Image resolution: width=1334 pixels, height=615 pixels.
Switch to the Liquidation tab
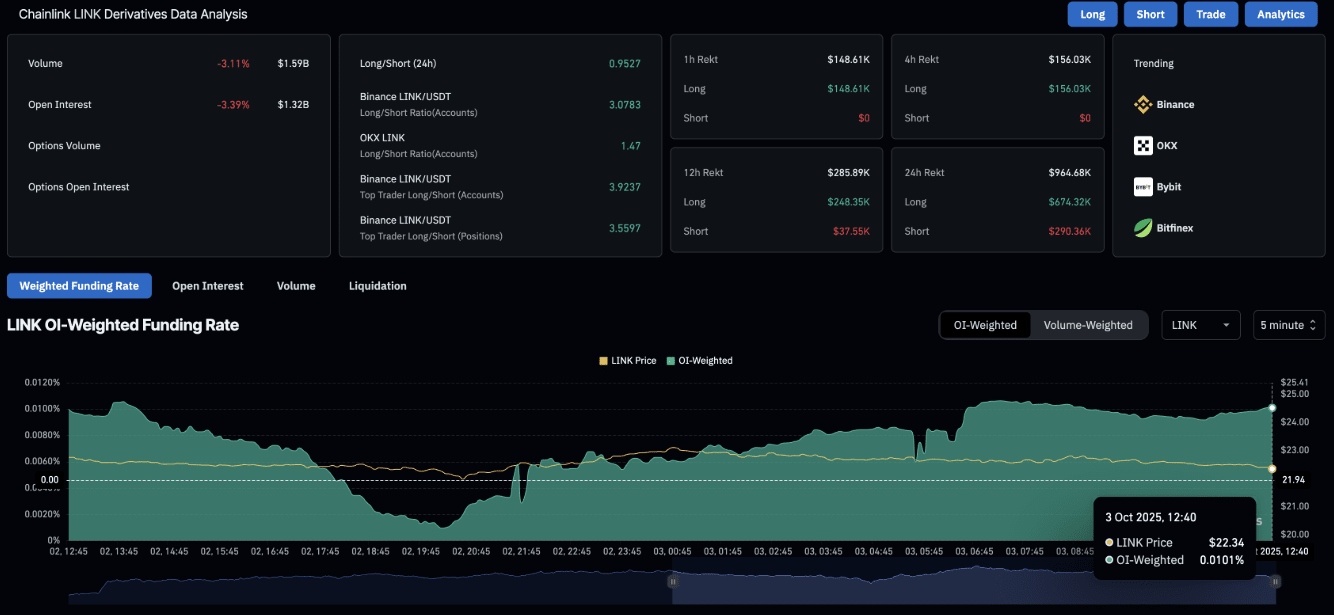point(377,286)
